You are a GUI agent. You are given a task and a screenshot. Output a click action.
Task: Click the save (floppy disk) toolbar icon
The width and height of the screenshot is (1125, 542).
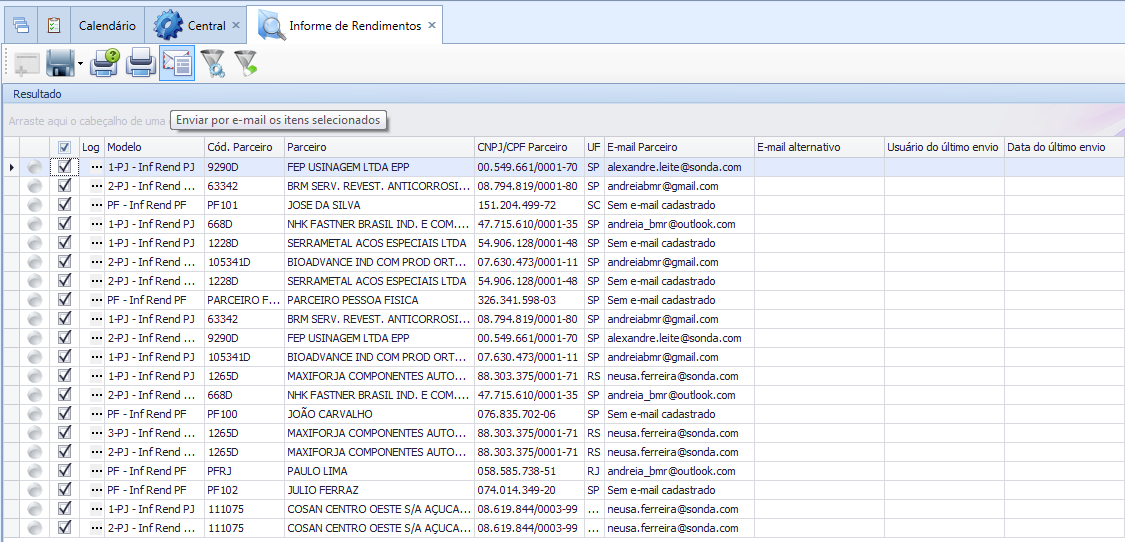point(60,63)
